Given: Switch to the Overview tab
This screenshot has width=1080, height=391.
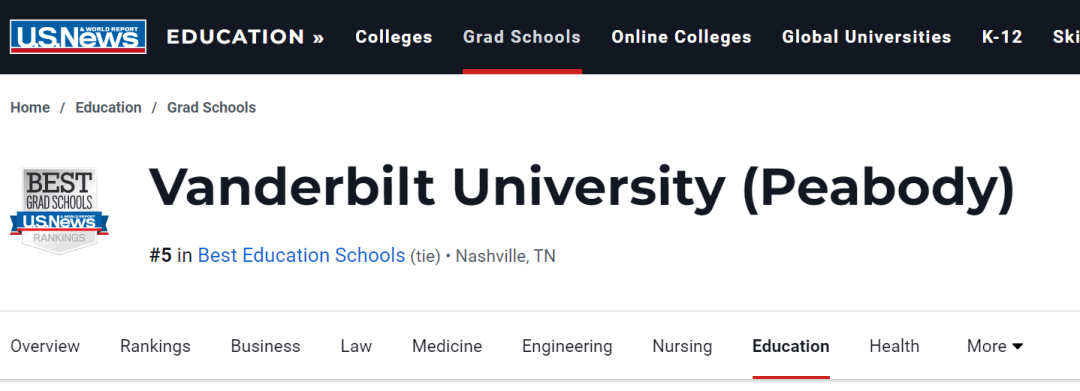Looking at the screenshot, I should coord(45,346).
